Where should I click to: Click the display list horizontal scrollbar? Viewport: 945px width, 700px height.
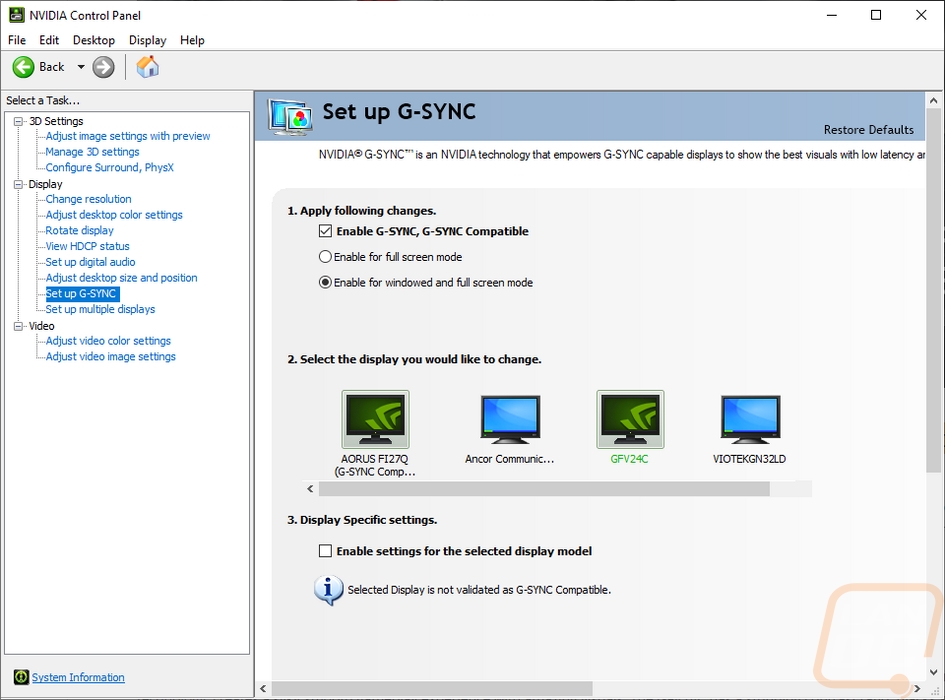(x=544, y=488)
